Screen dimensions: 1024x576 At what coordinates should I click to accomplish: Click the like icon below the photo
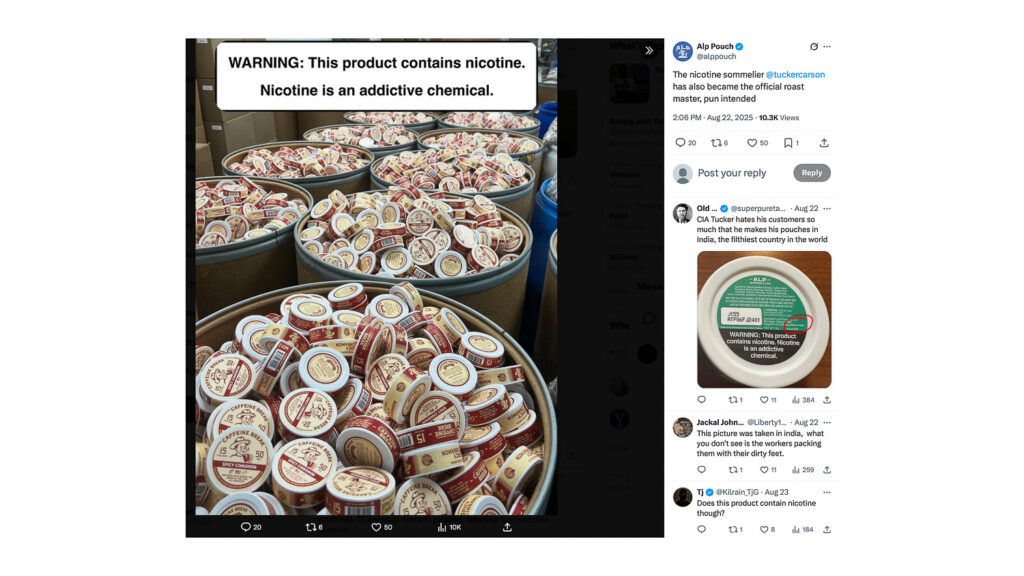pyautogui.click(x=381, y=527)
